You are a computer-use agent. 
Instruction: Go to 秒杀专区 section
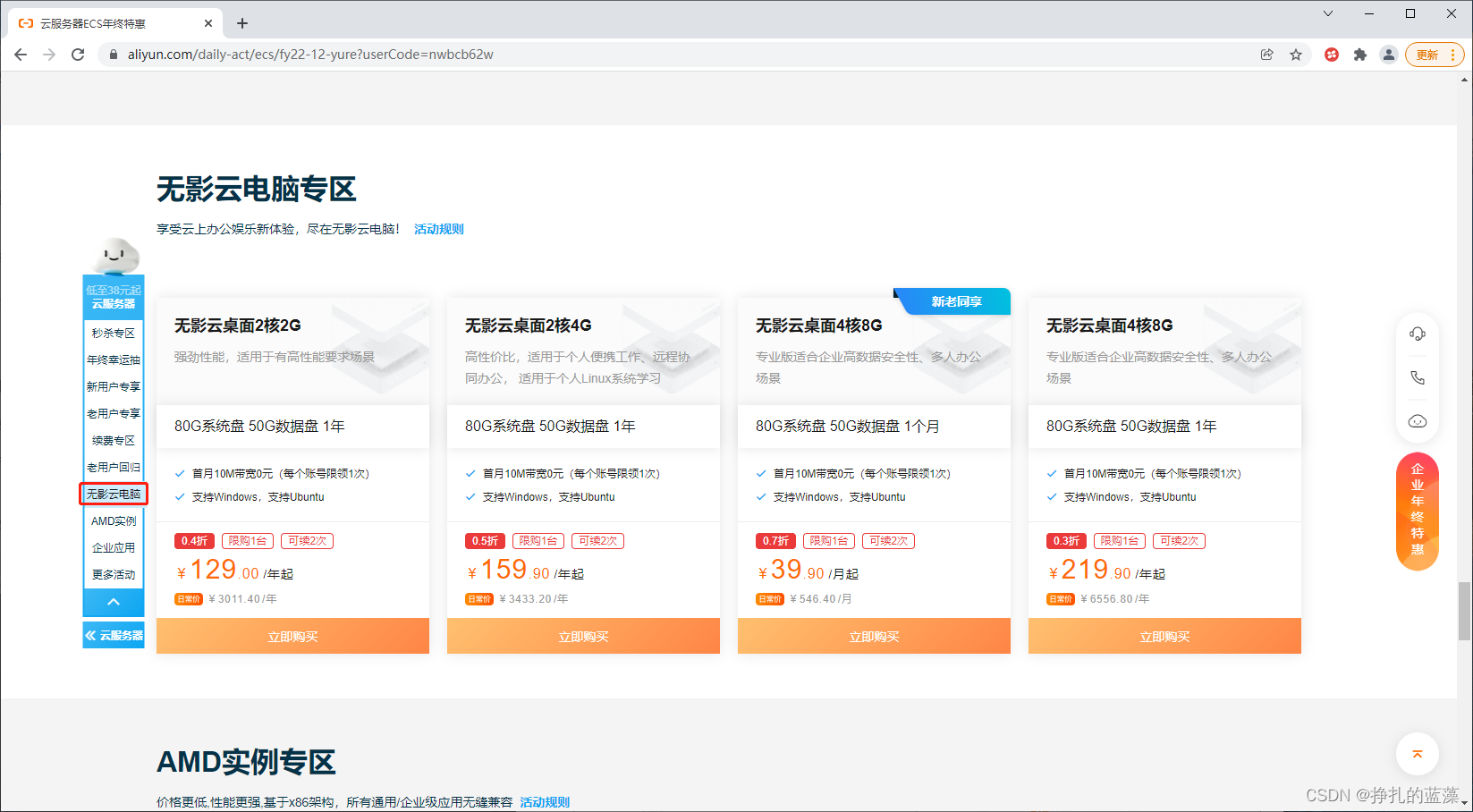114,333
